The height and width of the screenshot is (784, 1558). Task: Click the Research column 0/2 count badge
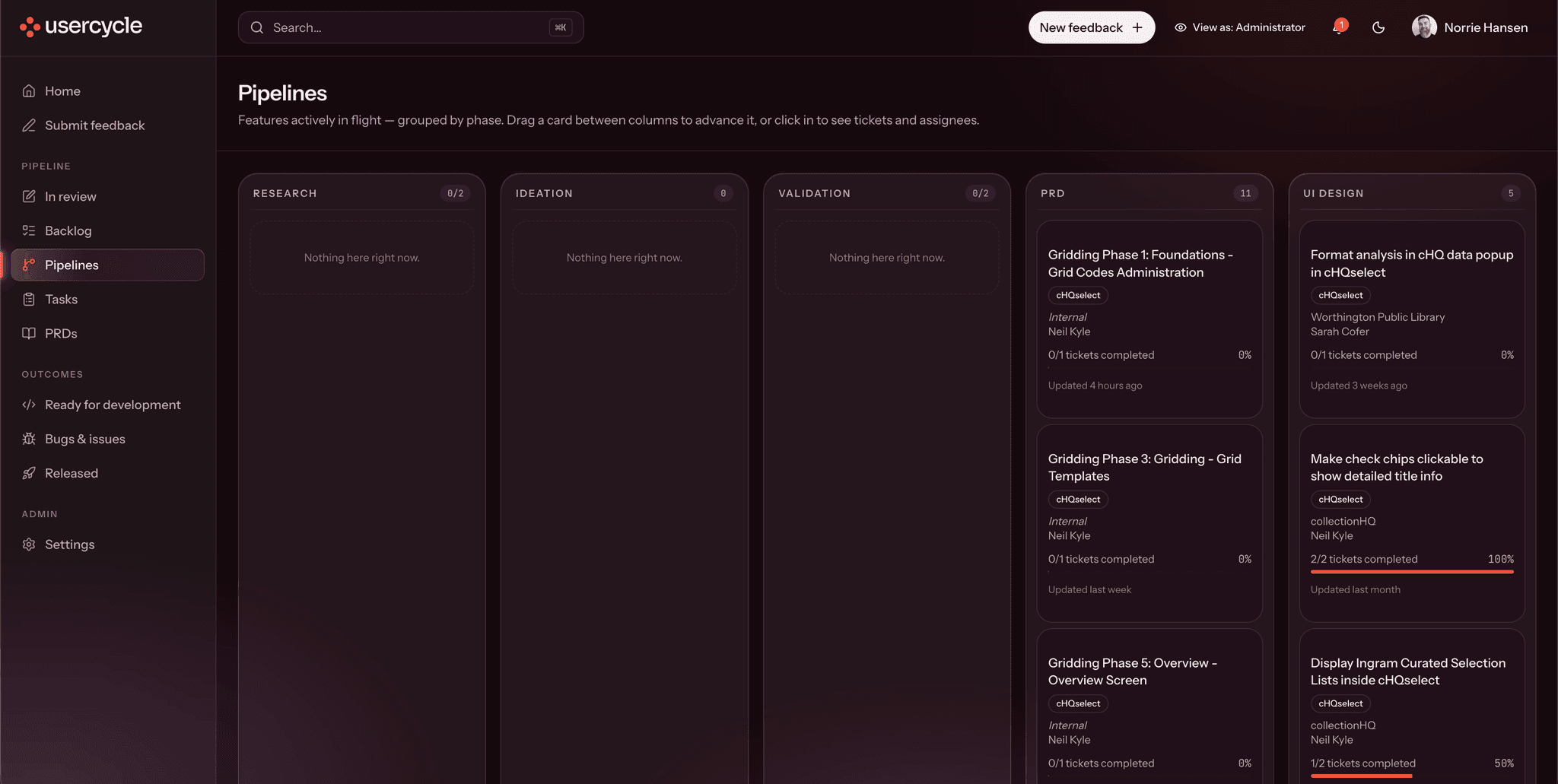[x=455, y=194]
